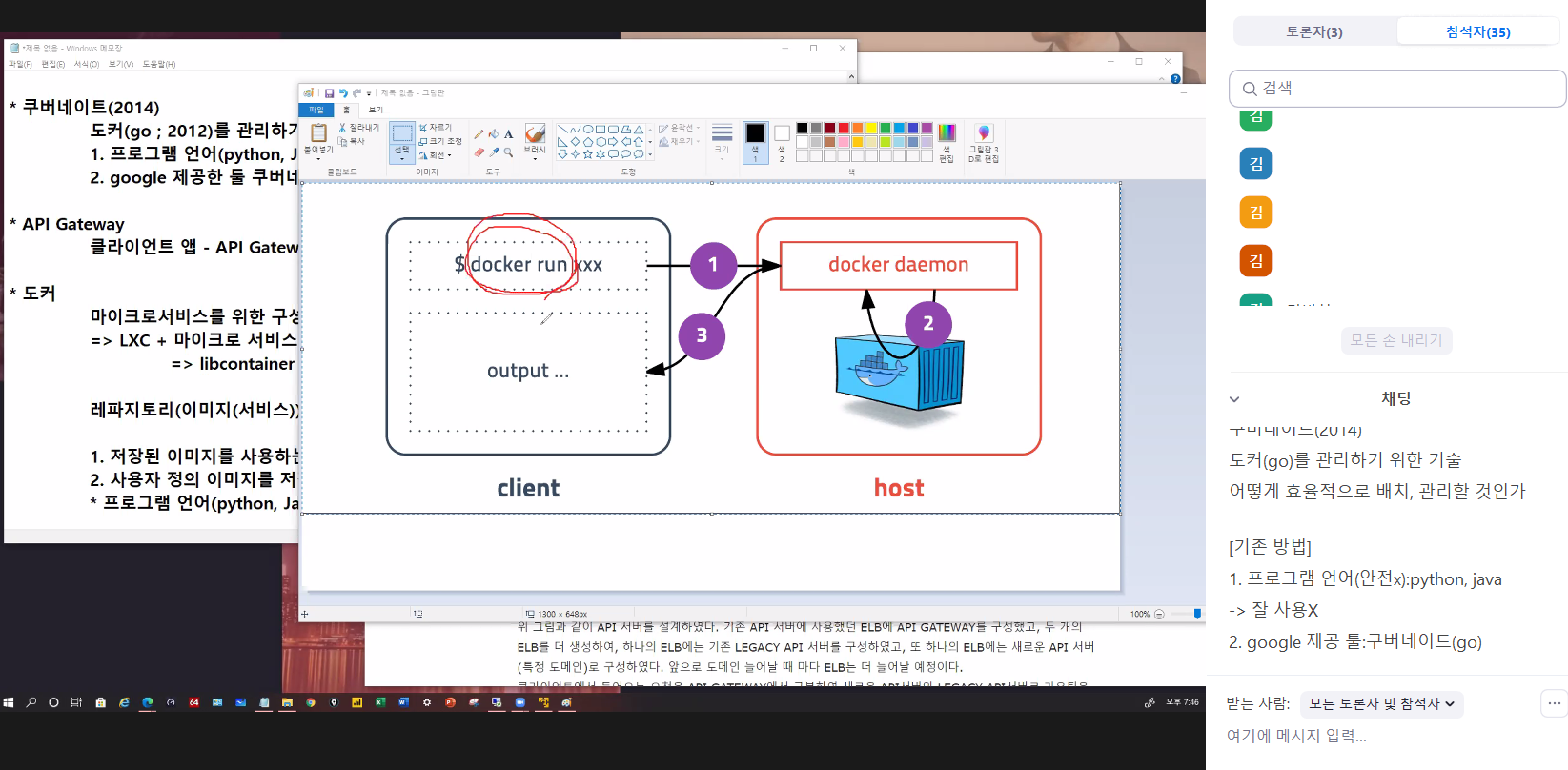Click the 검색 participant search field
This screenshot has width=1568, height=770.
tap(1397, 89)
